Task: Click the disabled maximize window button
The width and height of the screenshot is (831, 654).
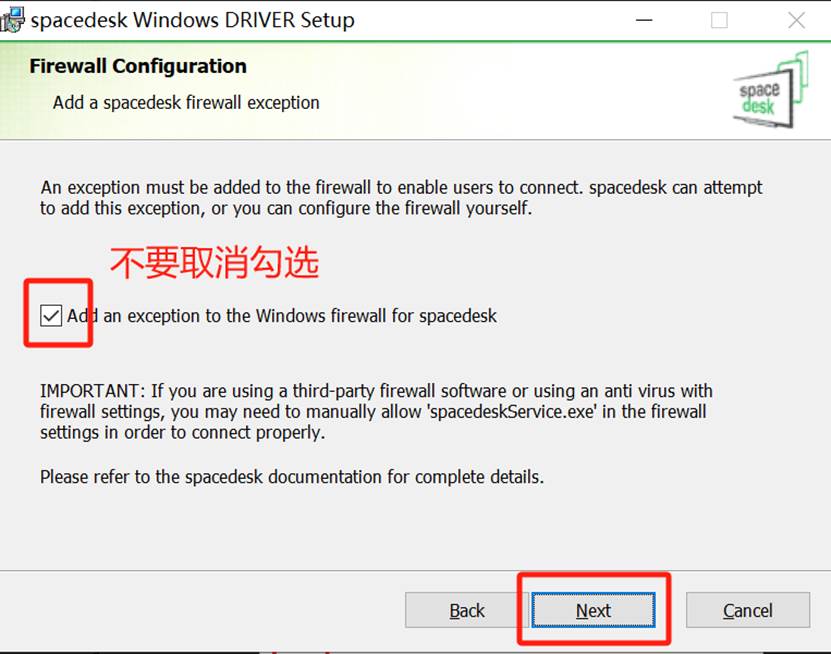Action: click(x=719, y=20)
